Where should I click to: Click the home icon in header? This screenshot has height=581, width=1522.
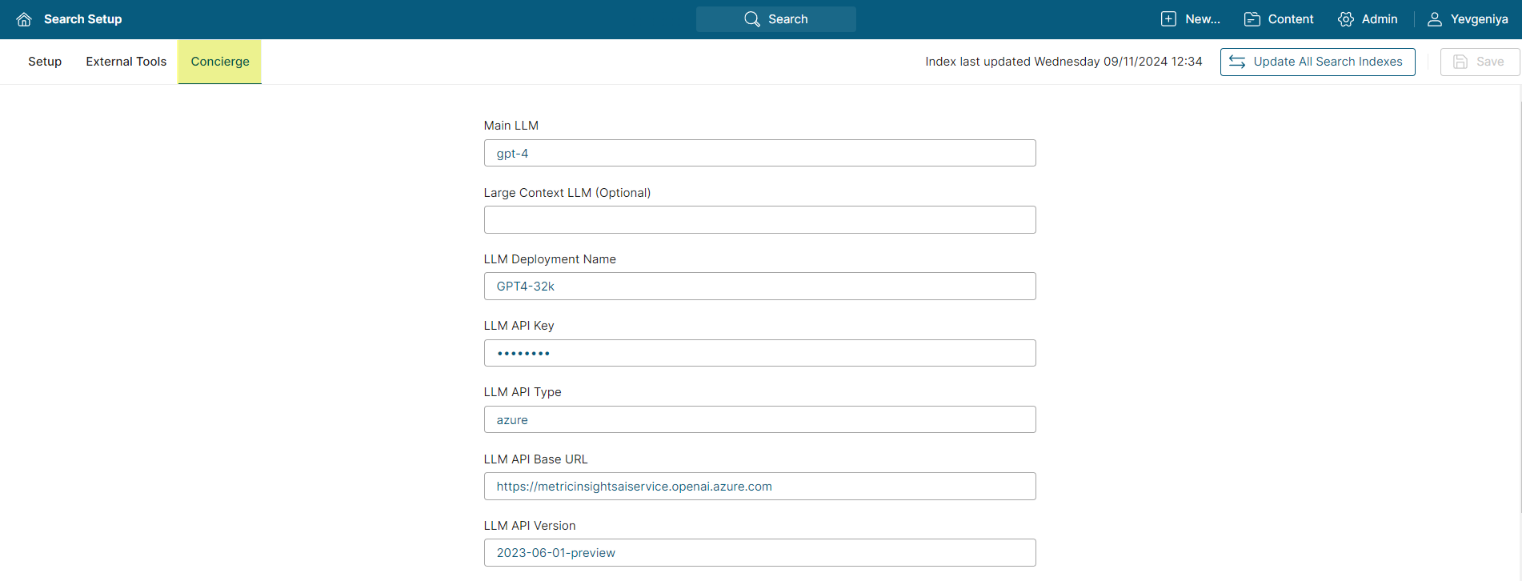[24, 19]
